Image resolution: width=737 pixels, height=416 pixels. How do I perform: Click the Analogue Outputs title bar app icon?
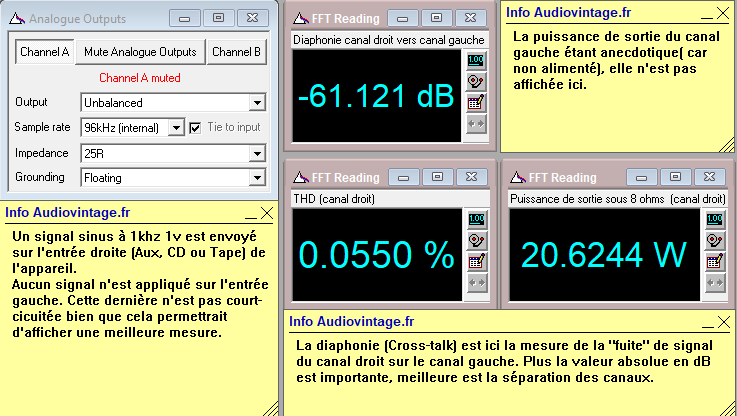17,19
